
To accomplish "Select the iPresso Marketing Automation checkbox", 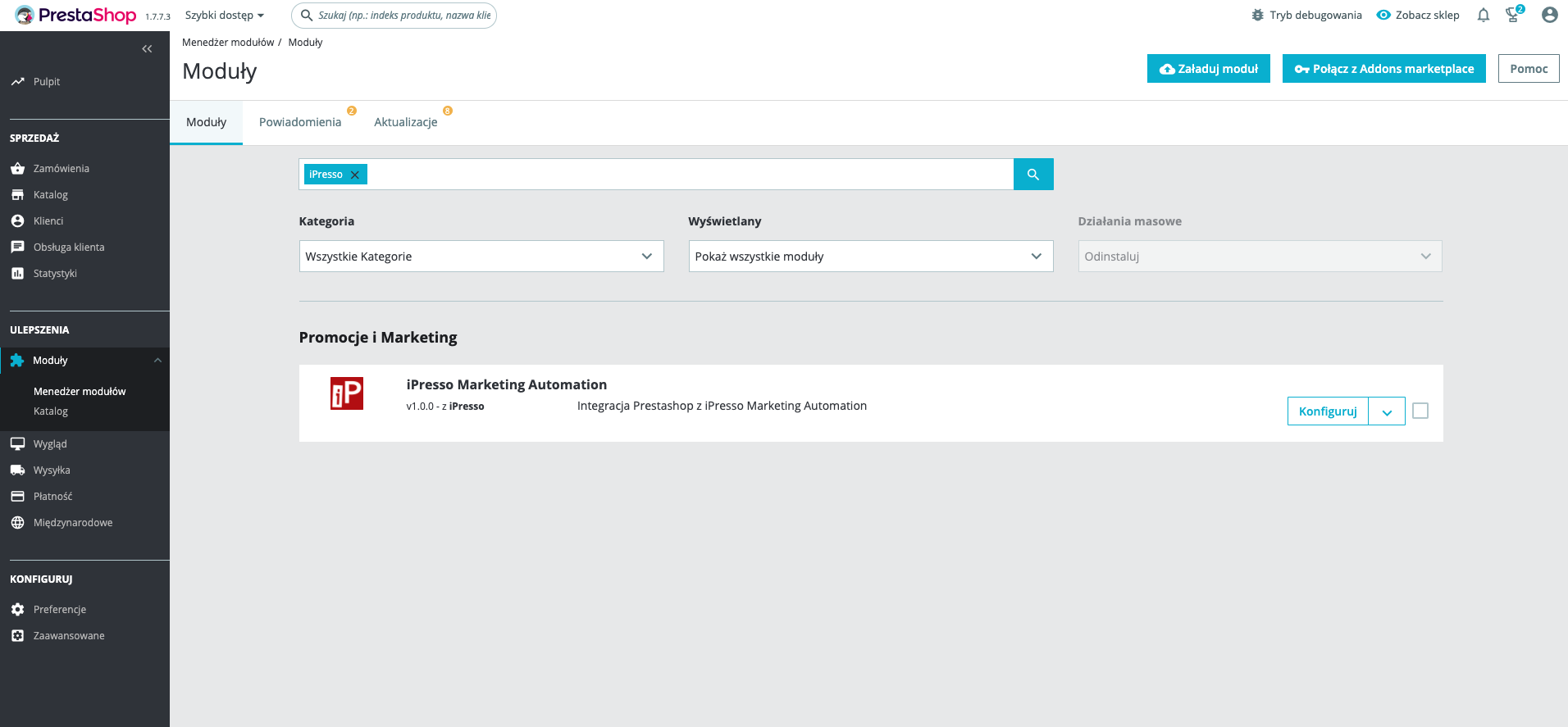I will (x=1420, y=411).
